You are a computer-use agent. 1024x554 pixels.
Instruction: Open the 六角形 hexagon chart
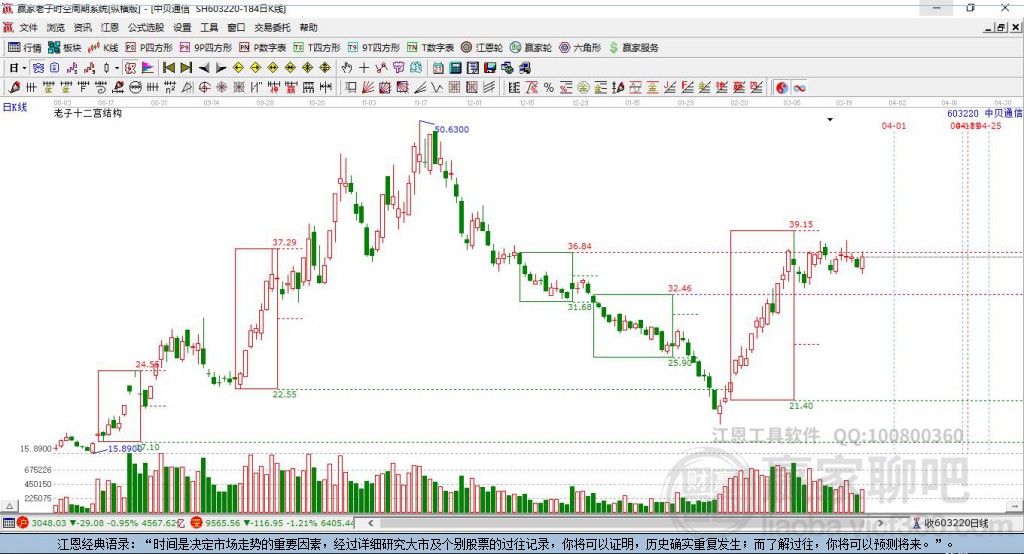(x=580, y=48)
